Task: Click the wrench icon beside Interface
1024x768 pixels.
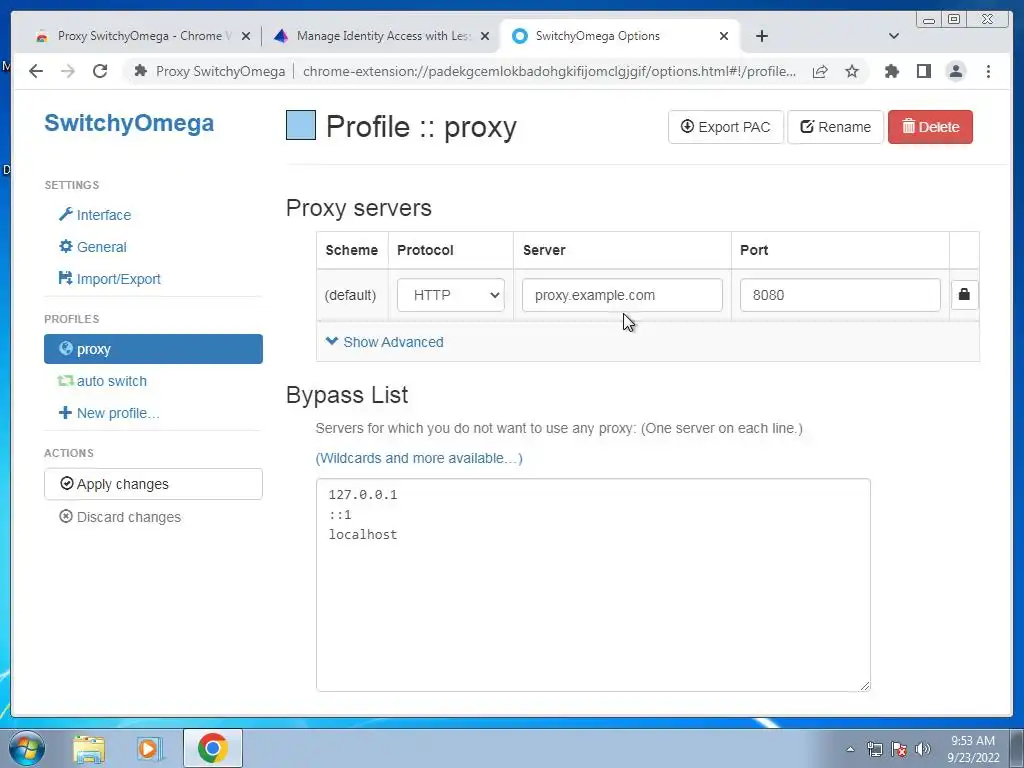Action: [65, 214]
